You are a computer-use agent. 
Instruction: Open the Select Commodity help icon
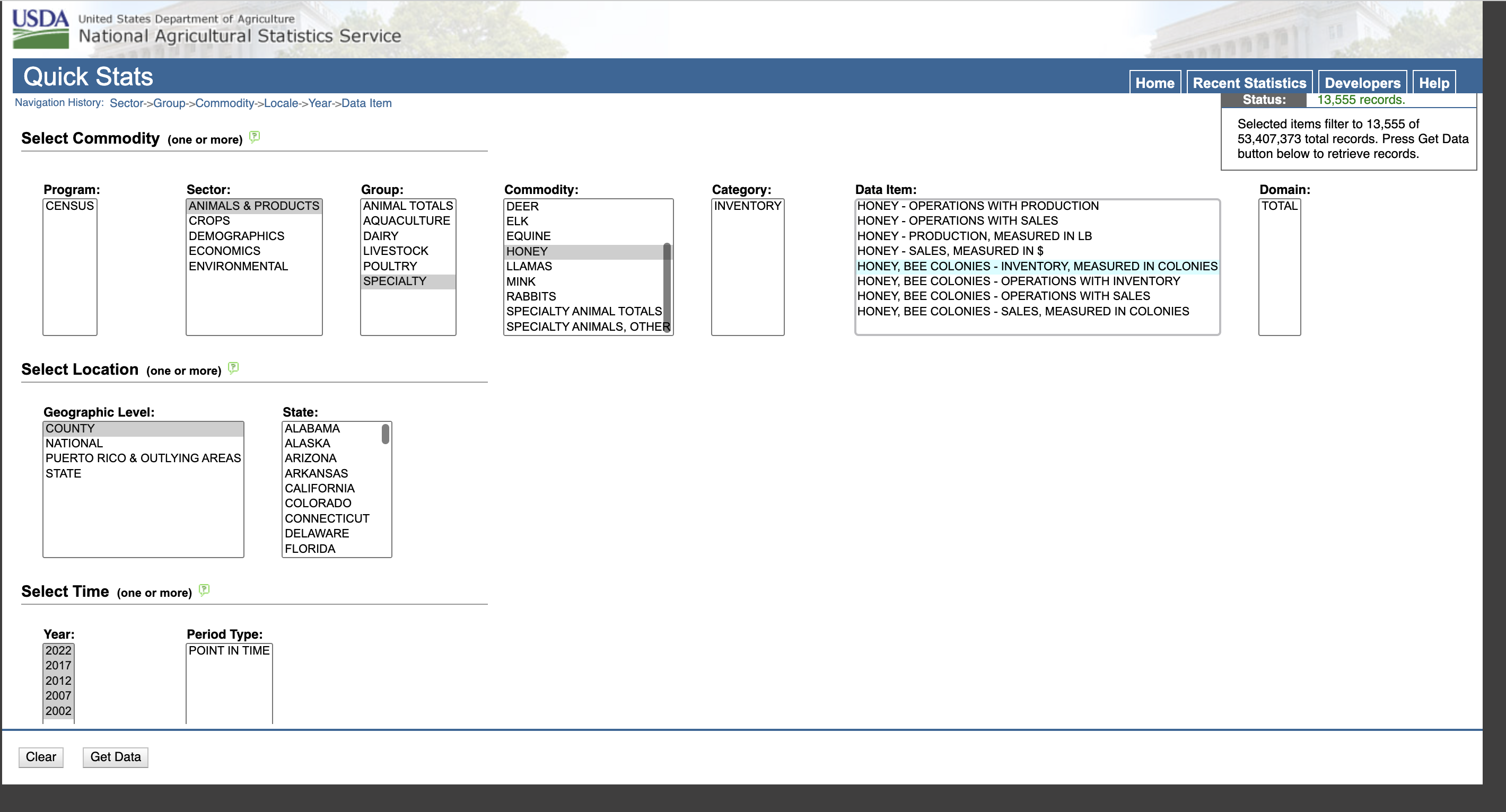pyautogui.click(x=255, y=137)
